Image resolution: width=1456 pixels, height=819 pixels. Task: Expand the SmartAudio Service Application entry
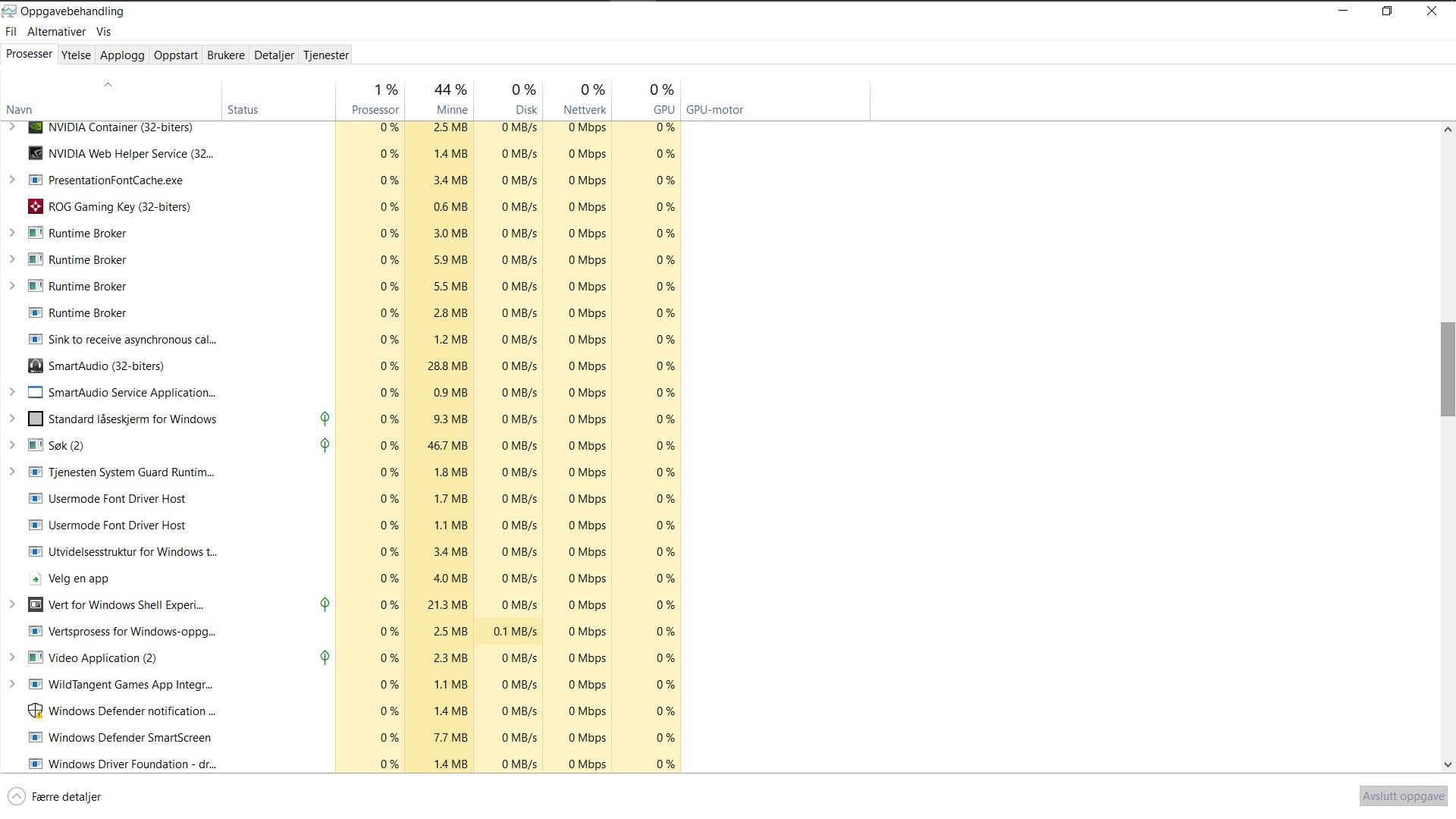pyautogui.click(x=12, y=392)
